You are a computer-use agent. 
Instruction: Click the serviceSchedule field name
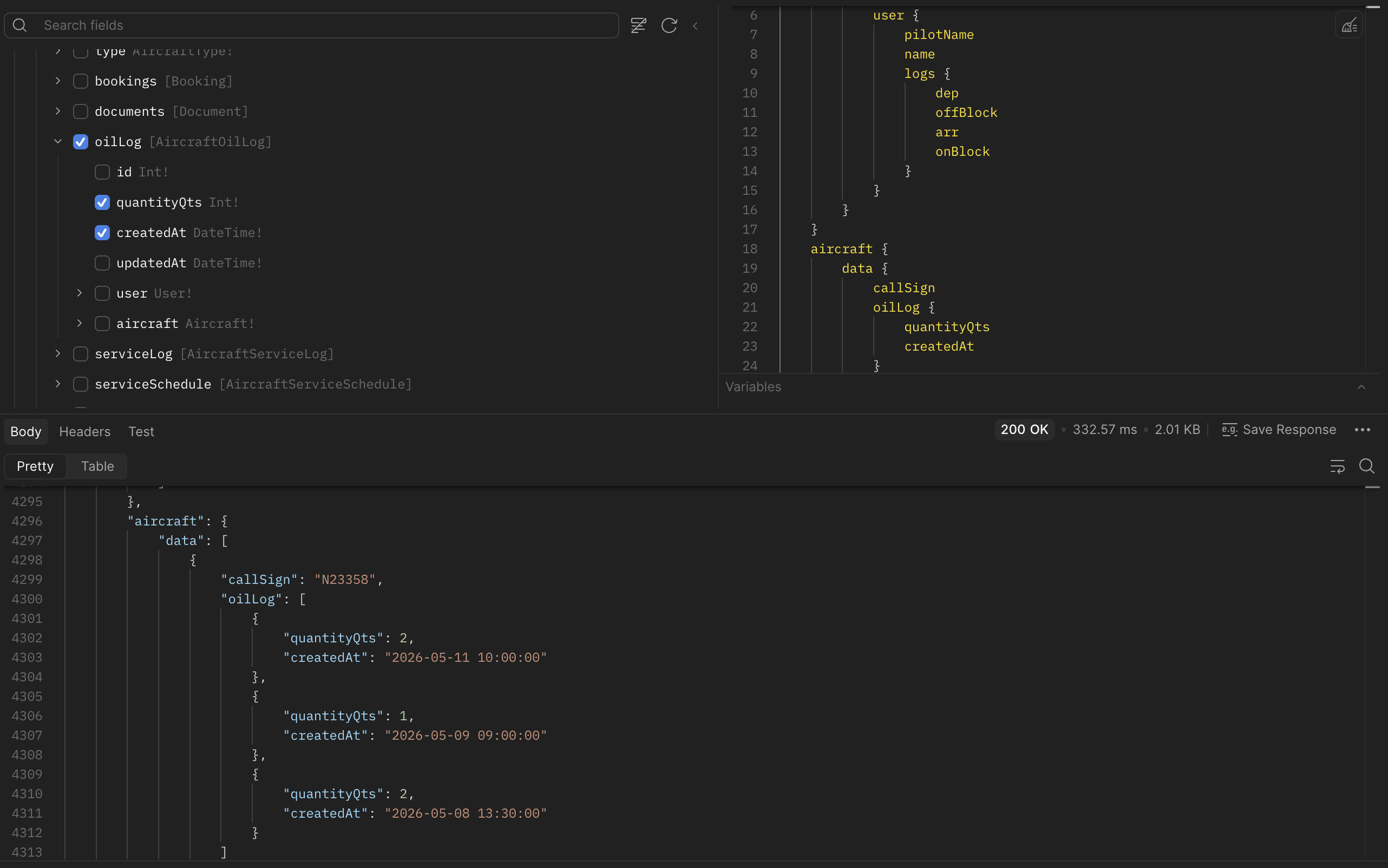(153, 384)
